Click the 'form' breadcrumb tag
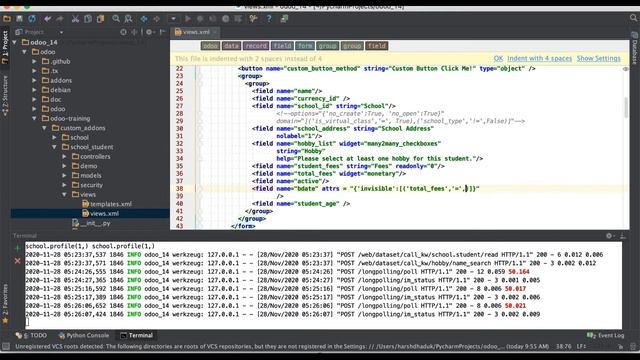 point(304,46)
